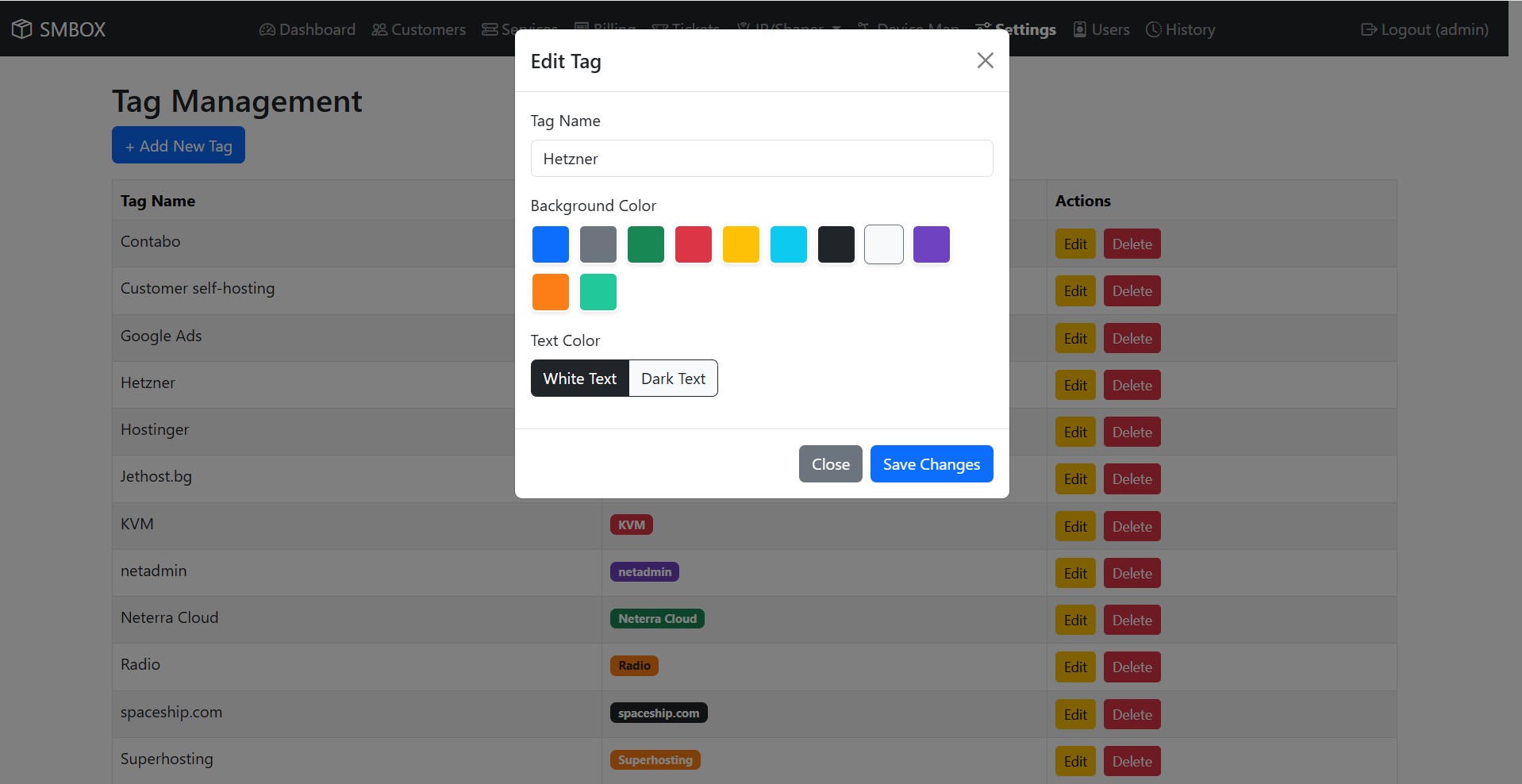Delete the Superhosting tag
Image resolution: width=1522 pixels, height=784 pixels.
[x=1132, y=762]
